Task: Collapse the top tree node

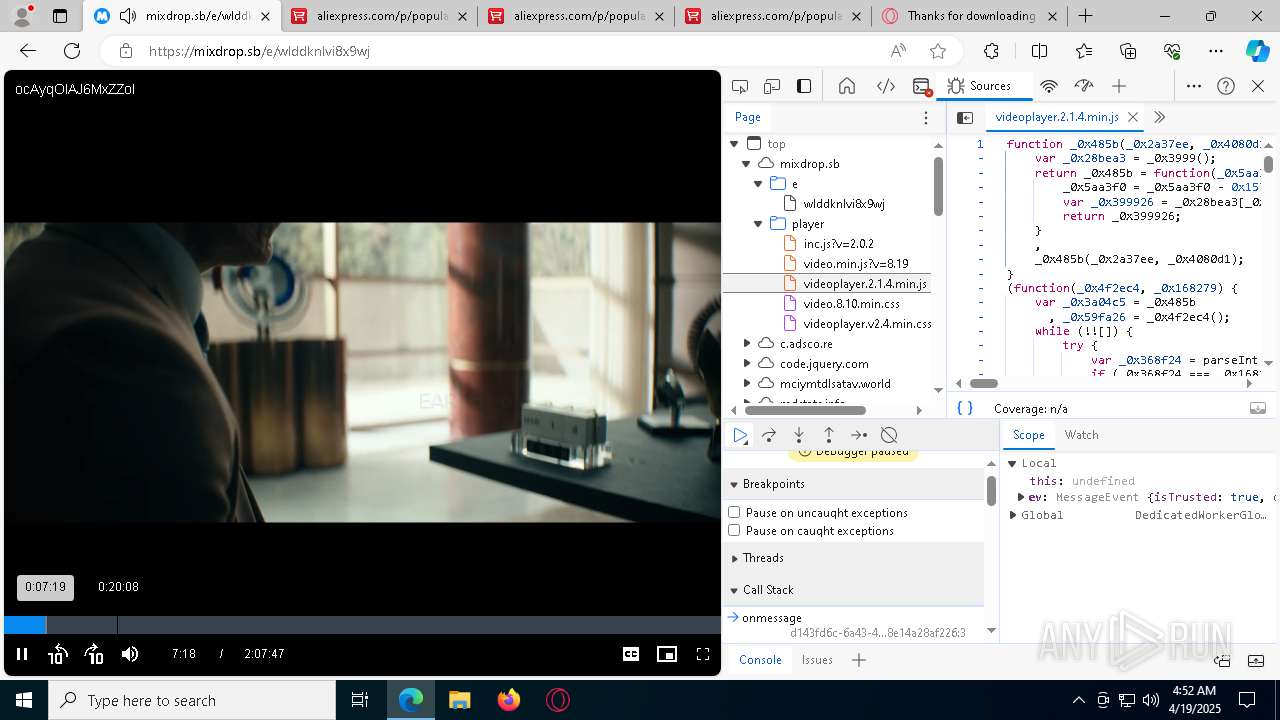Action: click(734, 144)
